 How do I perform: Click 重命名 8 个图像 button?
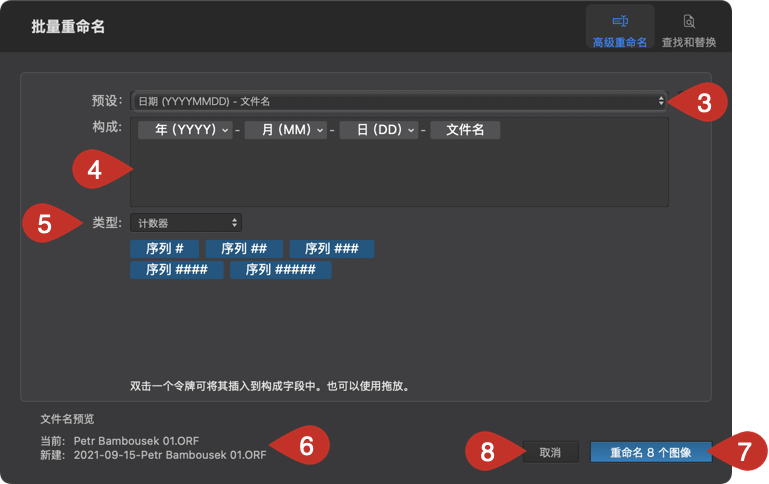coord(650,452)
